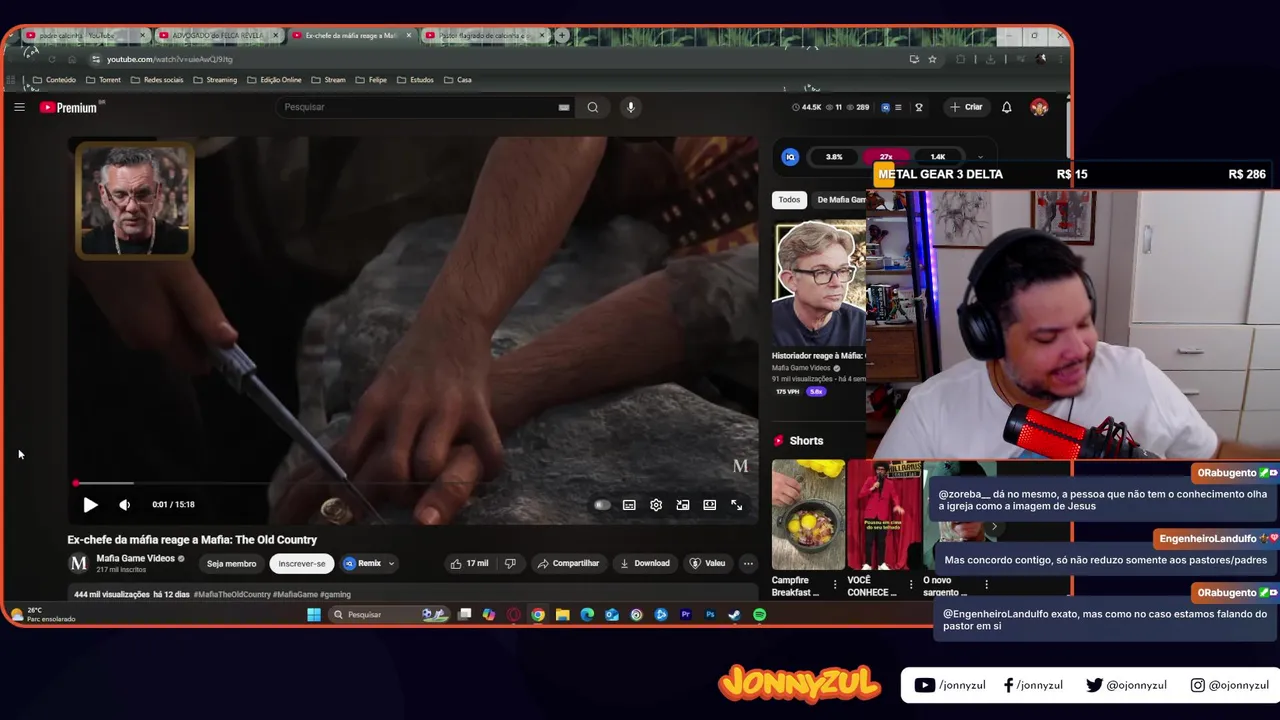Click the Download button
The height and width of the screenshot is (720, 1280).
(x=645, y=564)
